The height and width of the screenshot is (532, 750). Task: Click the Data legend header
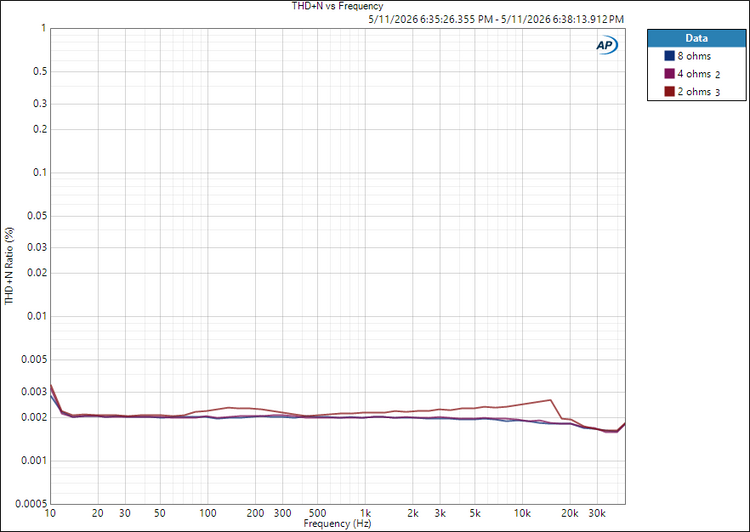pyautogui.click(x=696, y=38)
